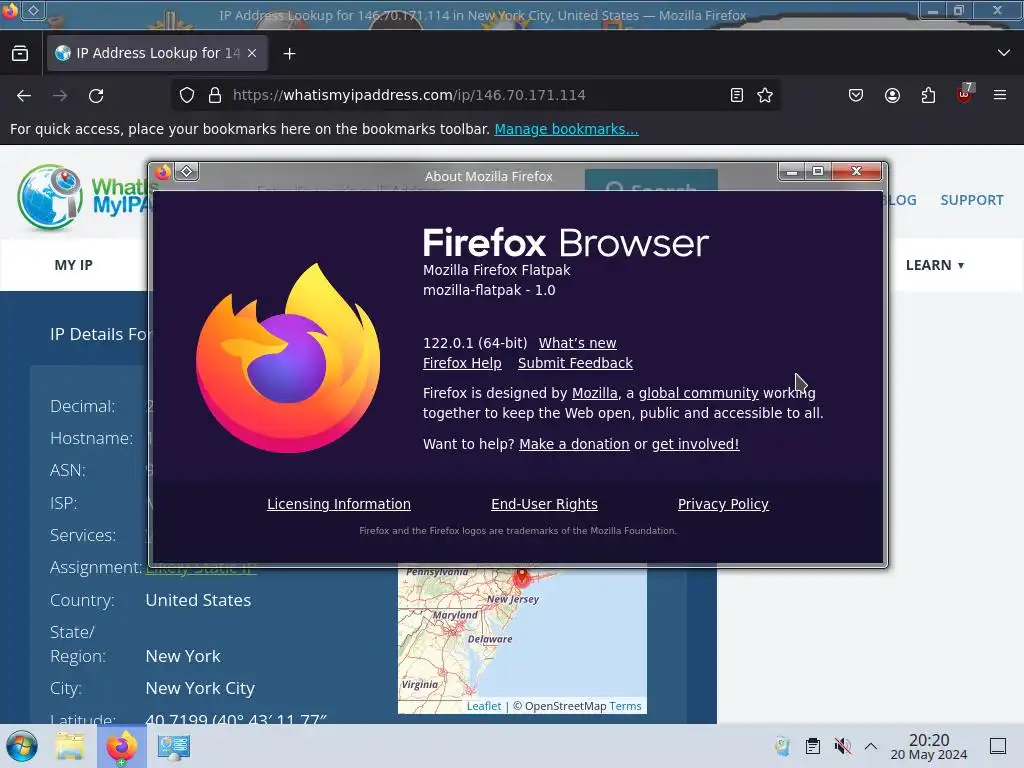Go back with the browser back arrow
Viewport: 1024px width, 768px height.
point(24,95)
